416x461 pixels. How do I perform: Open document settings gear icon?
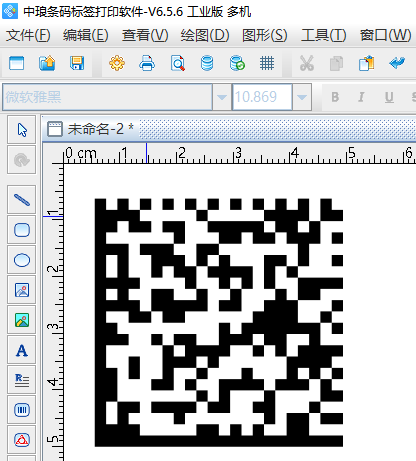pyautogui.click(x=117, y=63)
